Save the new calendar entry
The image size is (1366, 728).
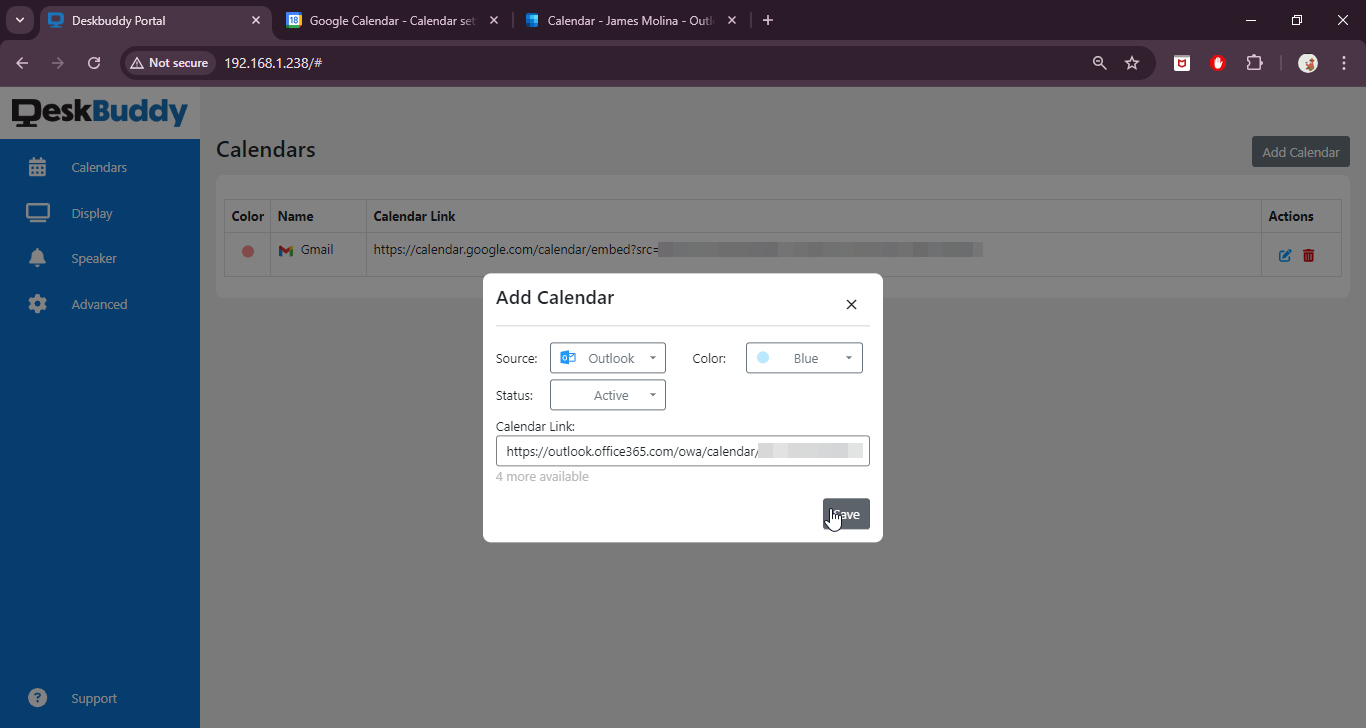tap(846, 513)
